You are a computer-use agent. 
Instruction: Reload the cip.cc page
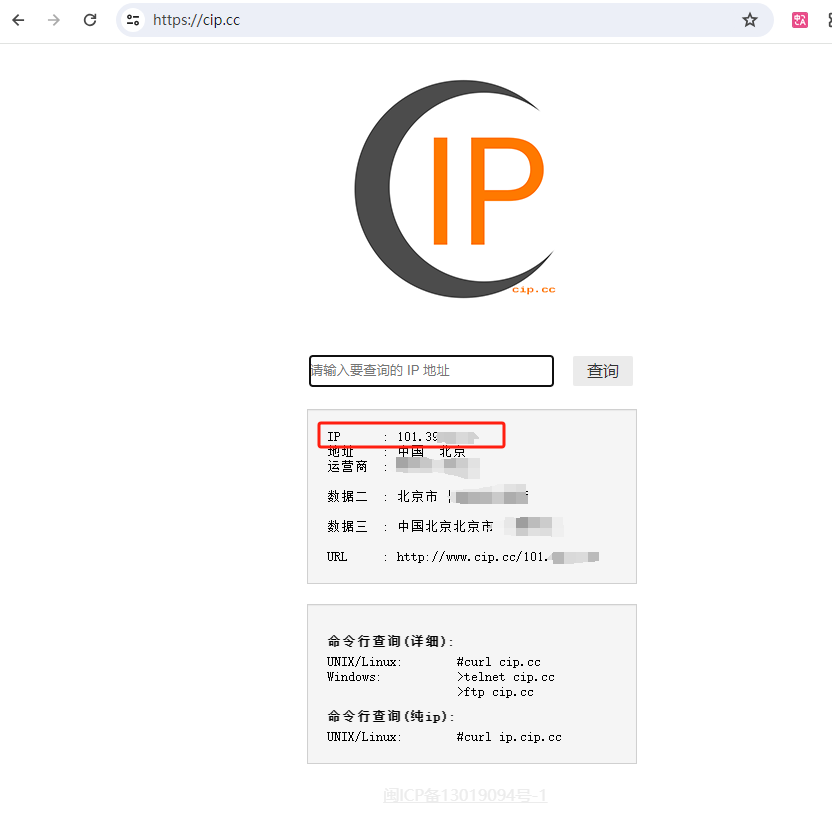90,20
